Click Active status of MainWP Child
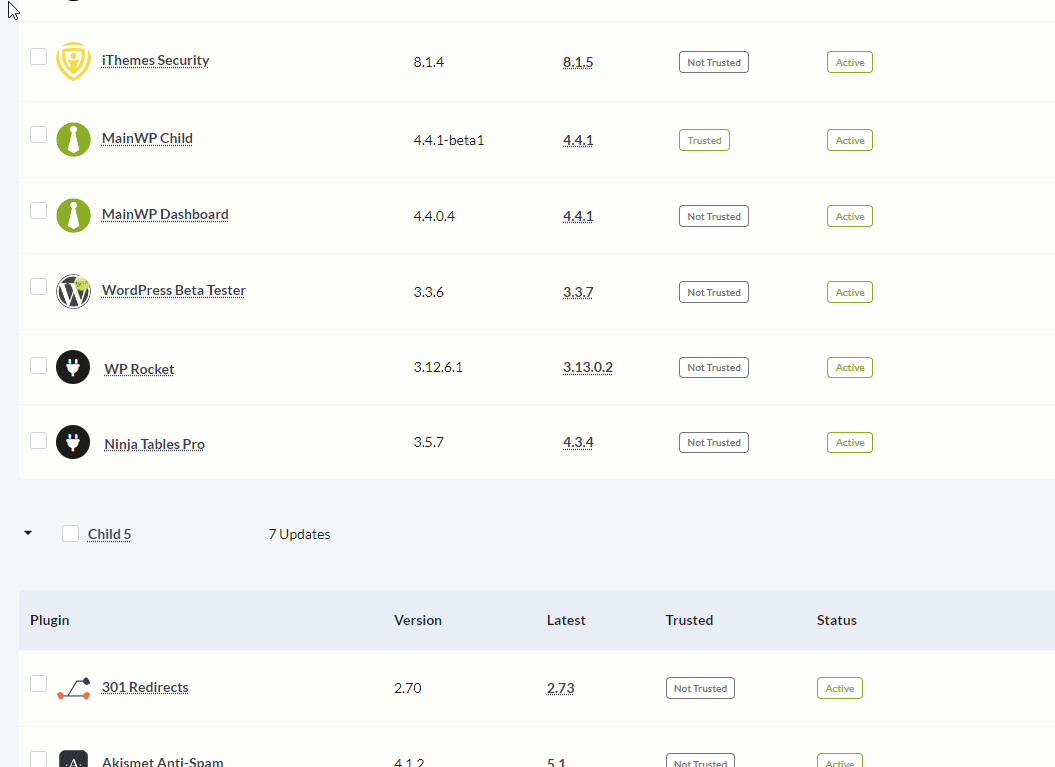 click(850, 141)
